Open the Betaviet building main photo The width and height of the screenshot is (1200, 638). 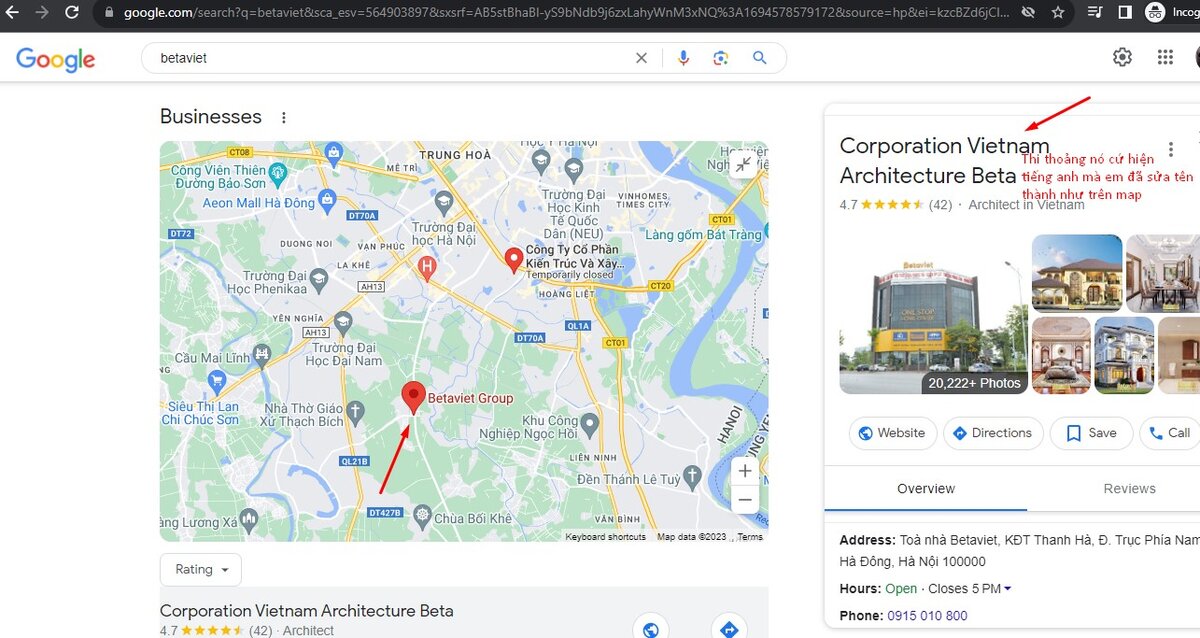coord(933,314)
